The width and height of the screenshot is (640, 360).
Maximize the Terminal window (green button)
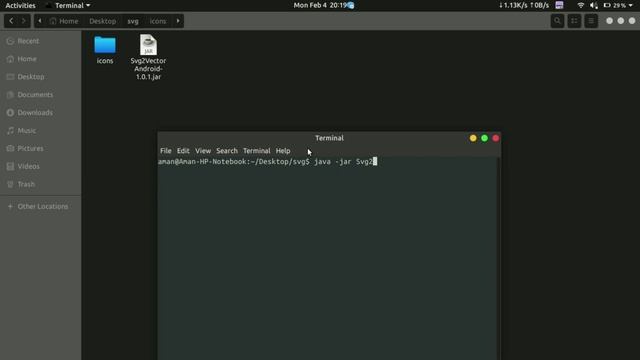pyautogui.click(x=484, y=138)
